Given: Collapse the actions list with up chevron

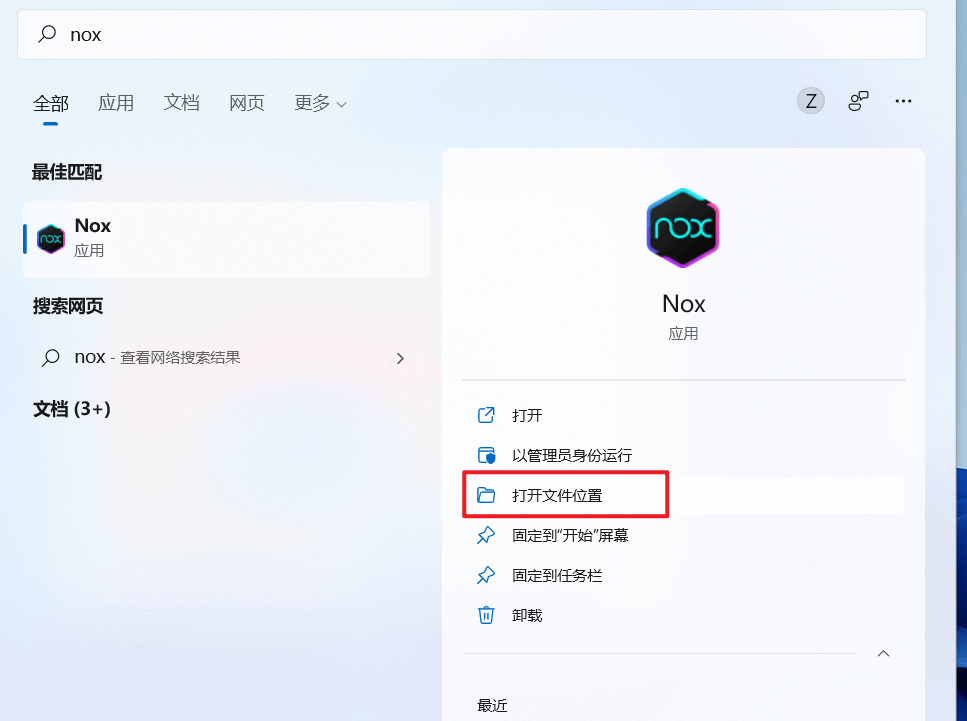Looking at the screenshot, I should [883, 654].
